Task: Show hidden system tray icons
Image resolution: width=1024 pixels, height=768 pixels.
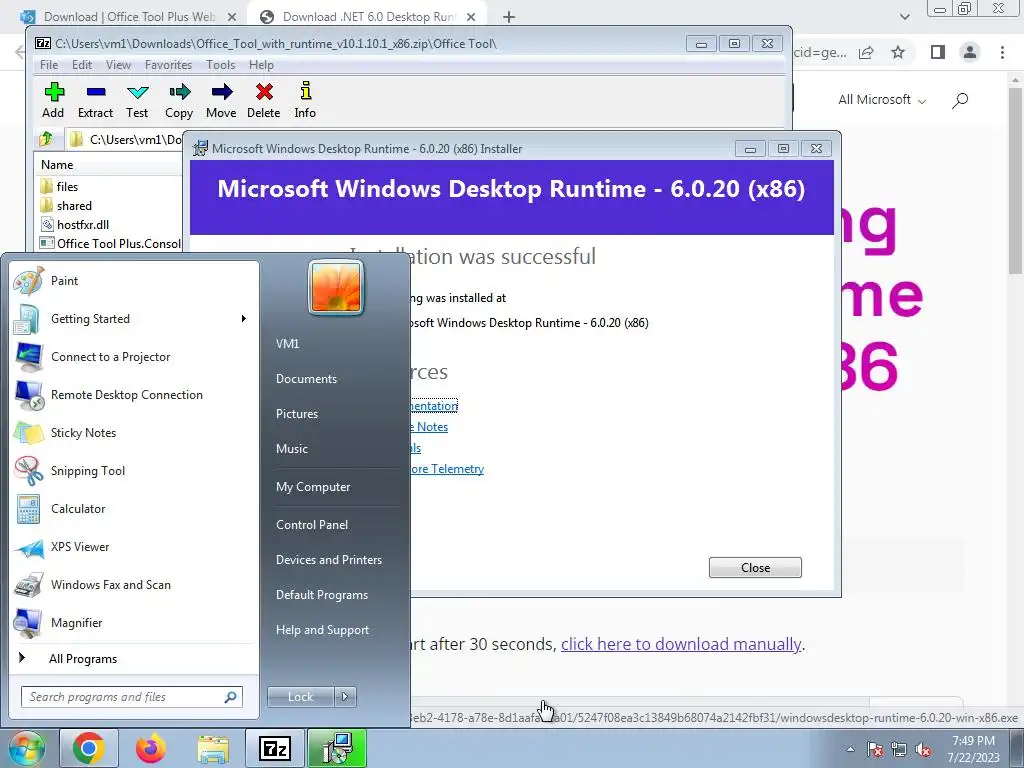Action: click(x=850, y=749)
